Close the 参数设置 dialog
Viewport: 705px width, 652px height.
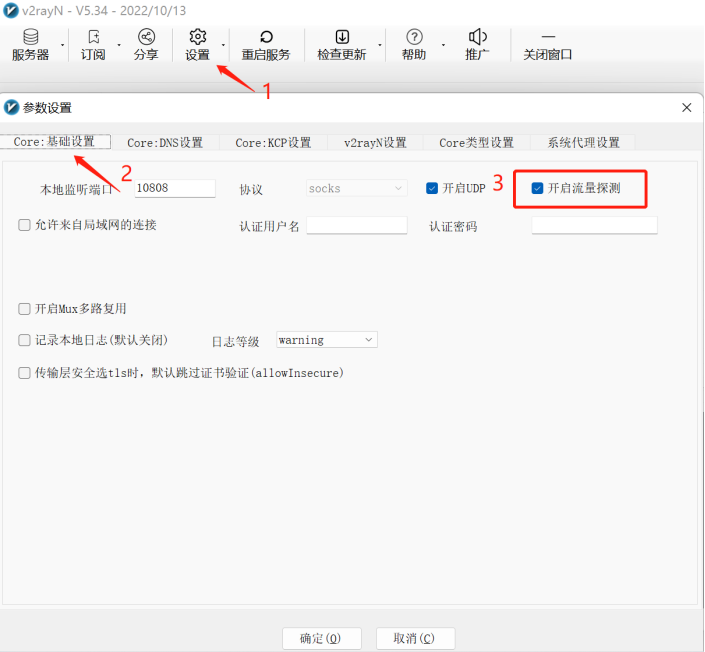[x=687, y=108]
